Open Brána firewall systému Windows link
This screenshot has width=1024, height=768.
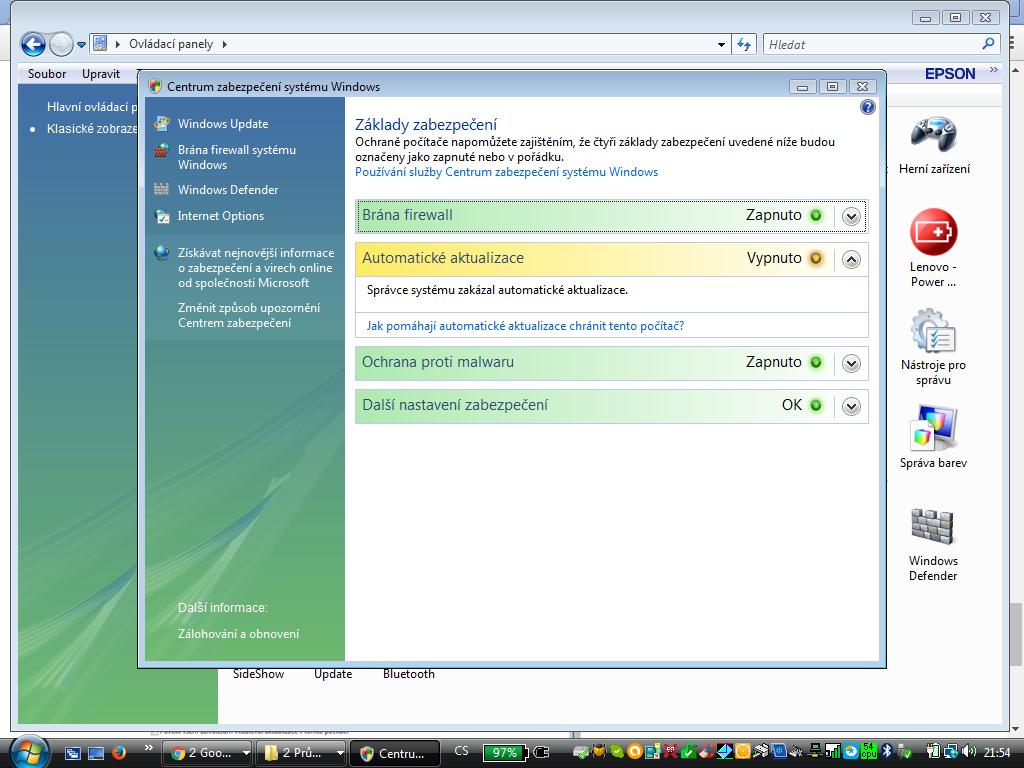coord(236,157)
